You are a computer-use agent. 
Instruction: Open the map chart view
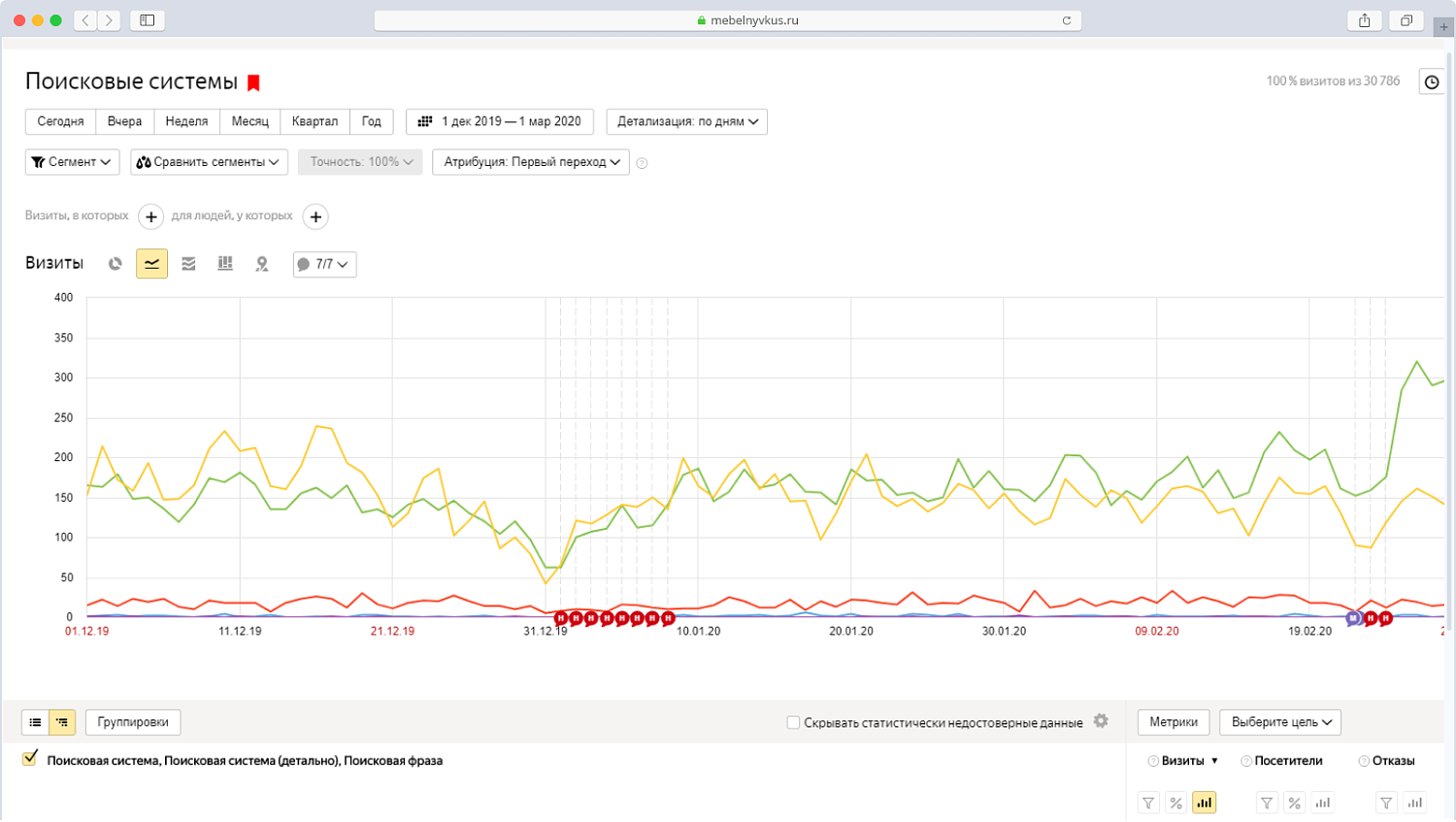tap(262, 264)
